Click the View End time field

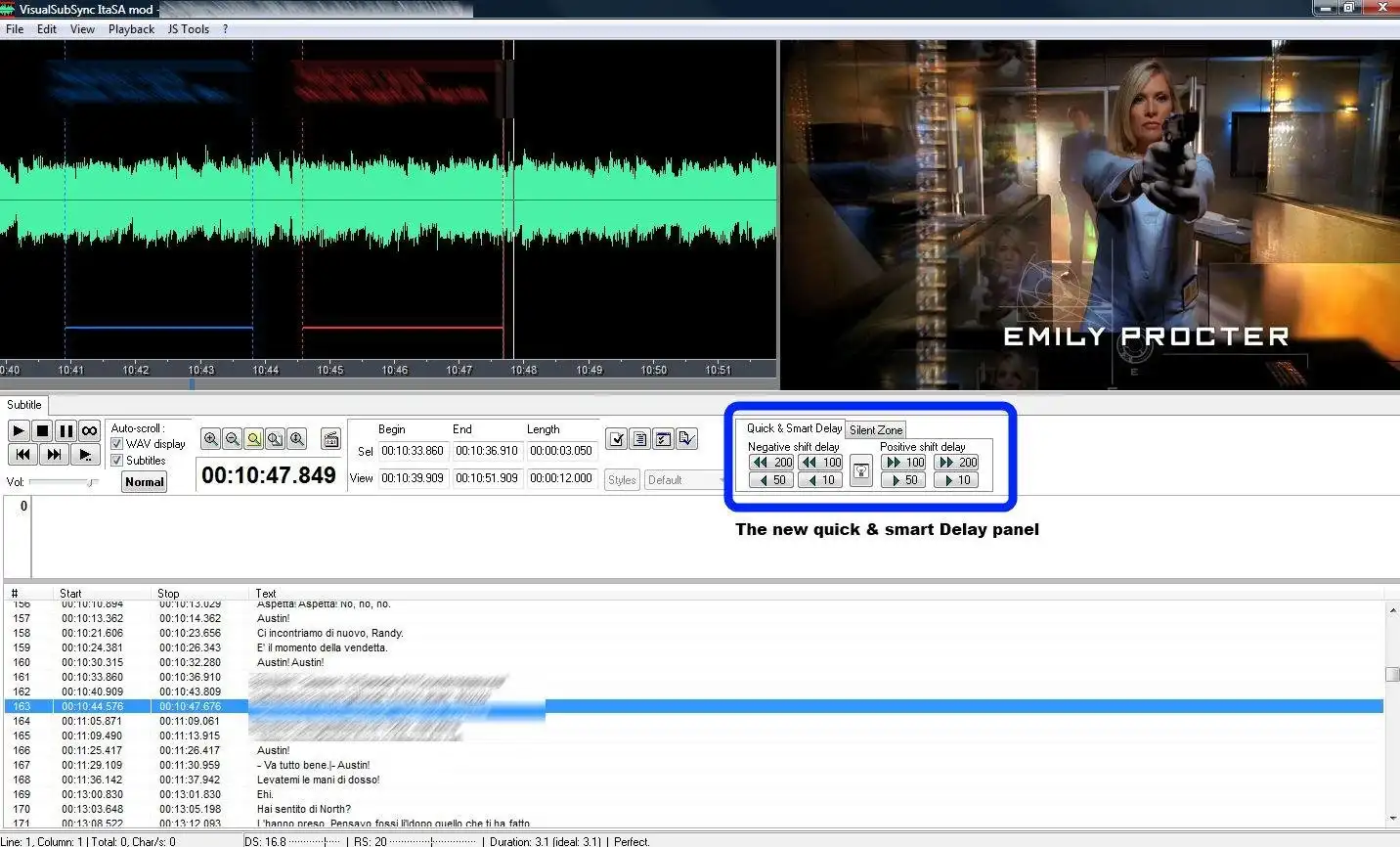(x=487, y=478)
